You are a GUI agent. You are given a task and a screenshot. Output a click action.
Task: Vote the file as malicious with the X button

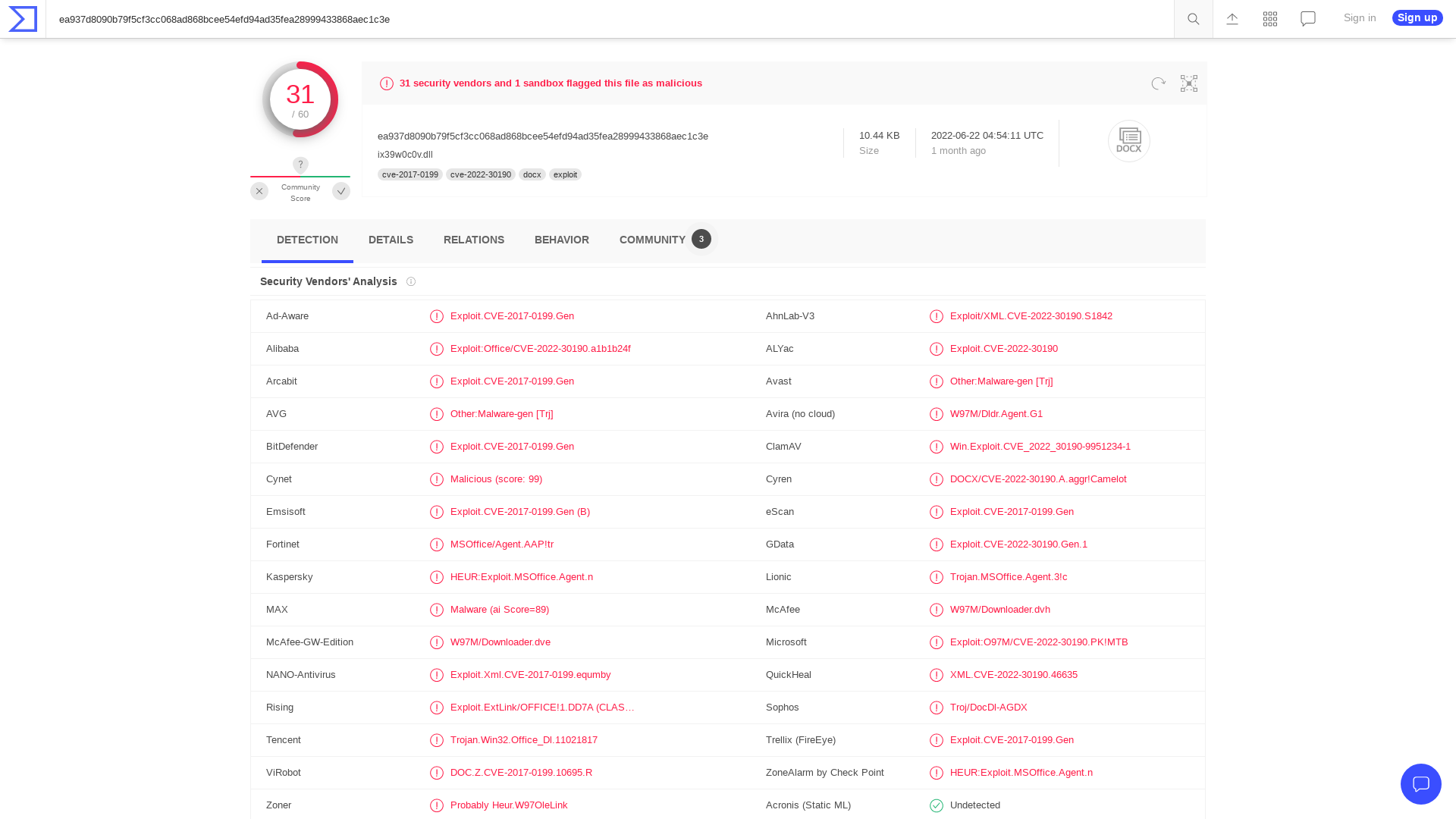[259, 191]
